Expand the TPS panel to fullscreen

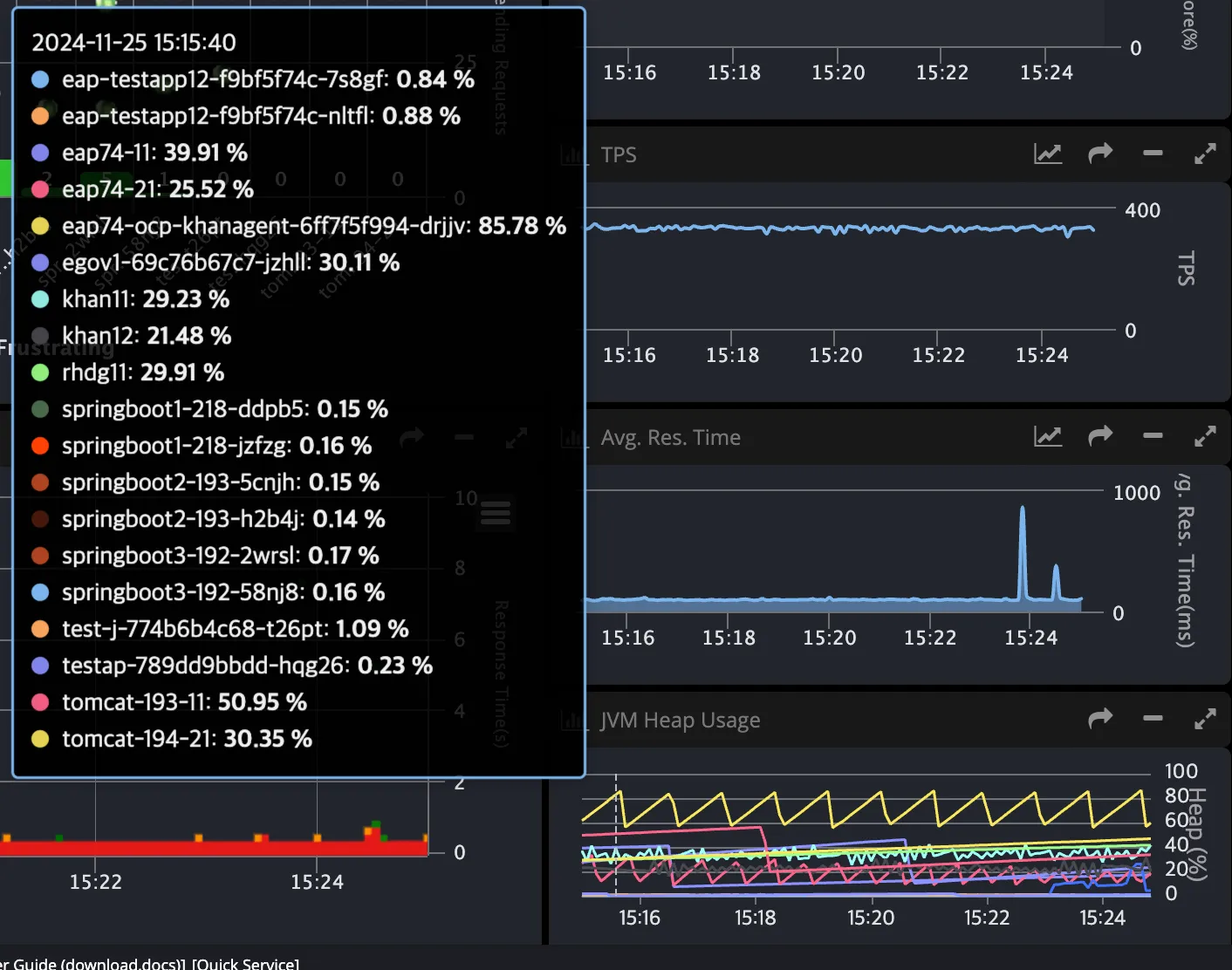[1205, 154]
